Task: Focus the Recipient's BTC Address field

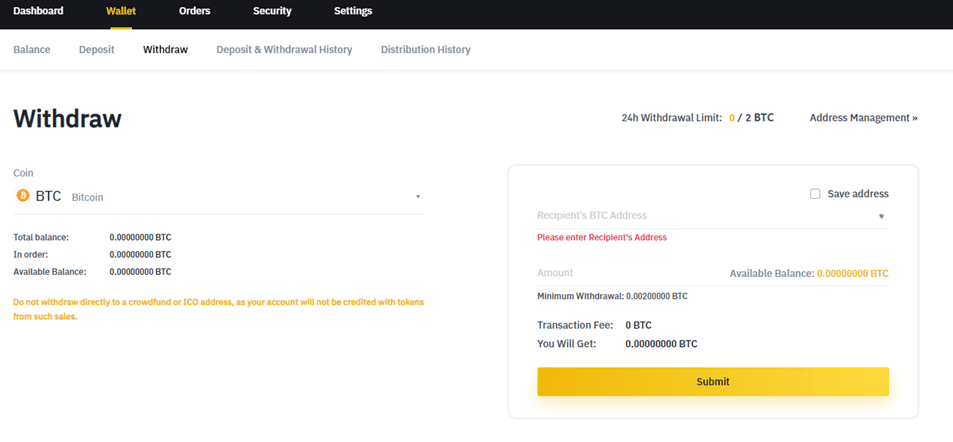Action: pyautogui.click(x=705, y=216)
